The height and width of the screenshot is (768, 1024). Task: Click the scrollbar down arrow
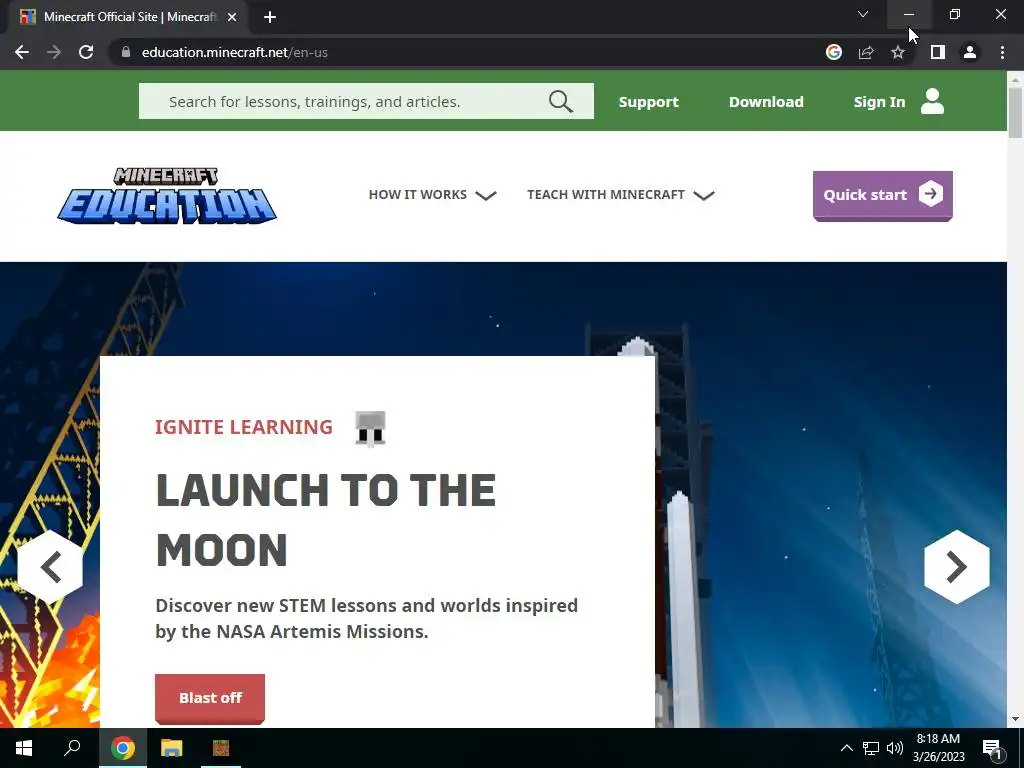pos(1016,719)
